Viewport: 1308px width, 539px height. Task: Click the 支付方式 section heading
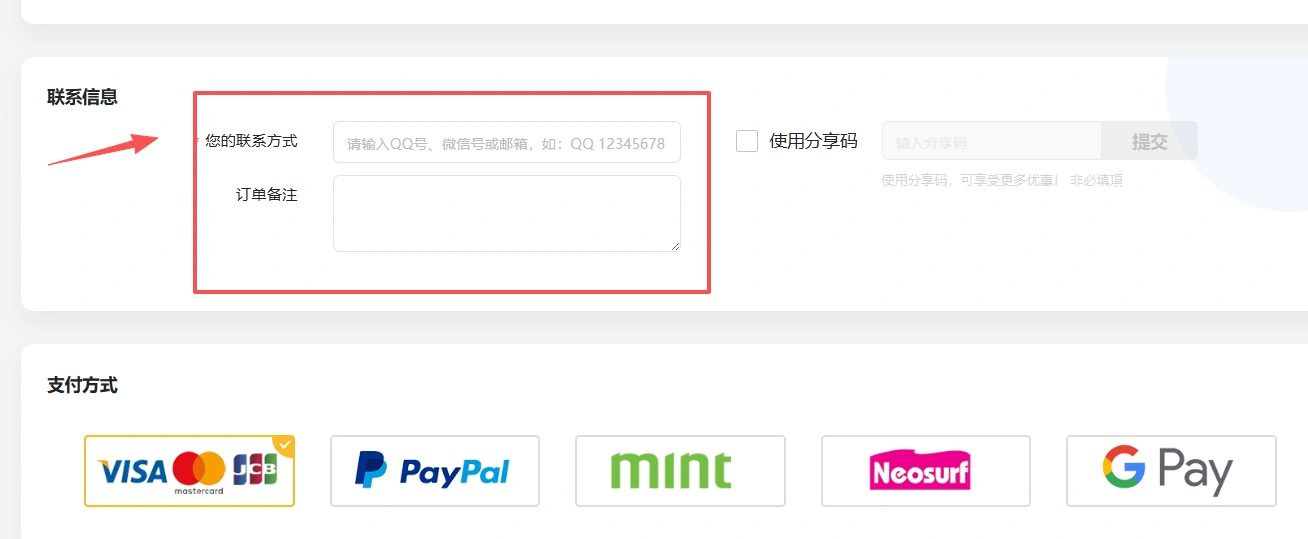coord(82,385)
